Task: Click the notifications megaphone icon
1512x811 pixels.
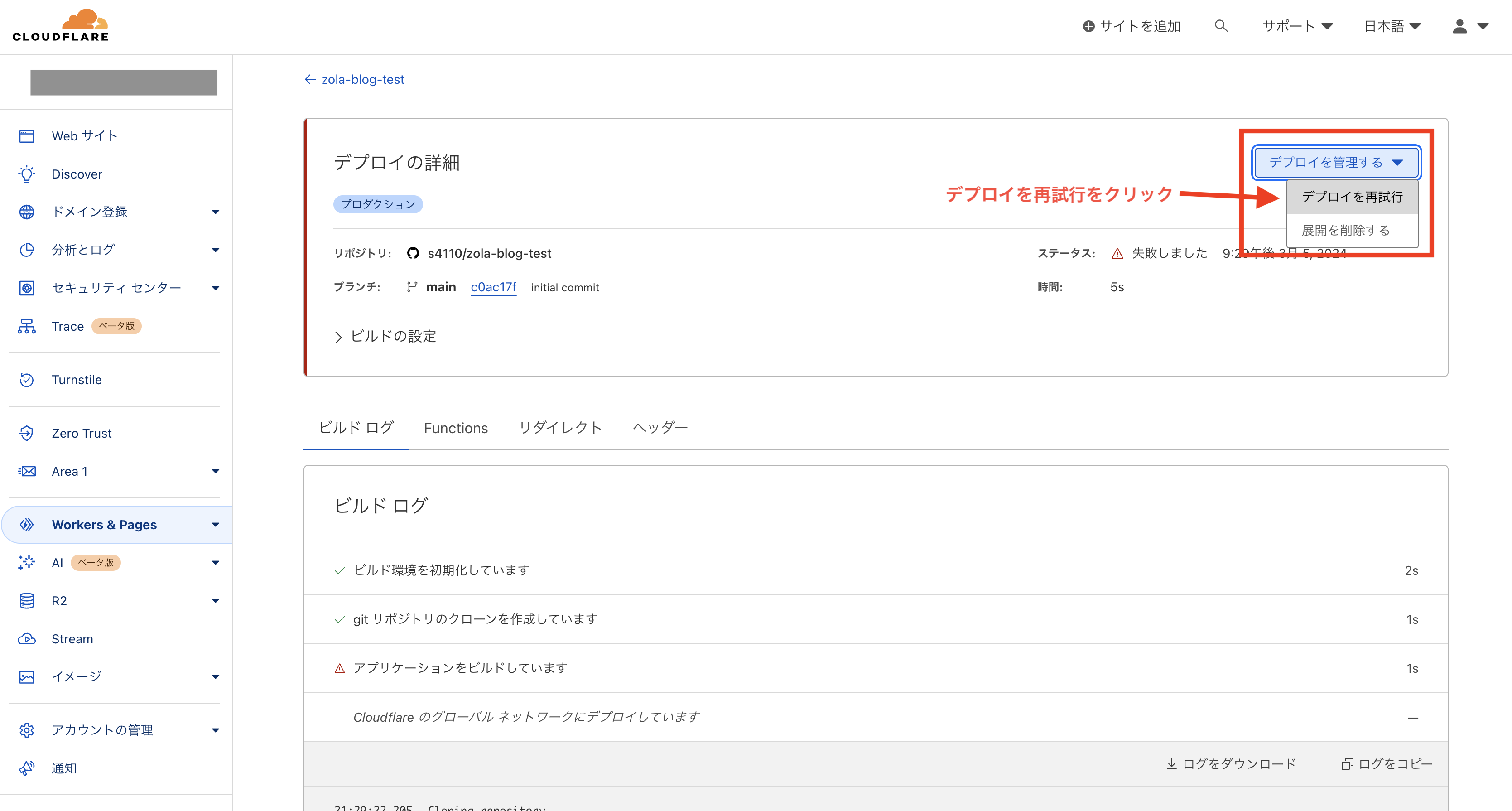Action: pyautogui.click(x=26, y=768)
